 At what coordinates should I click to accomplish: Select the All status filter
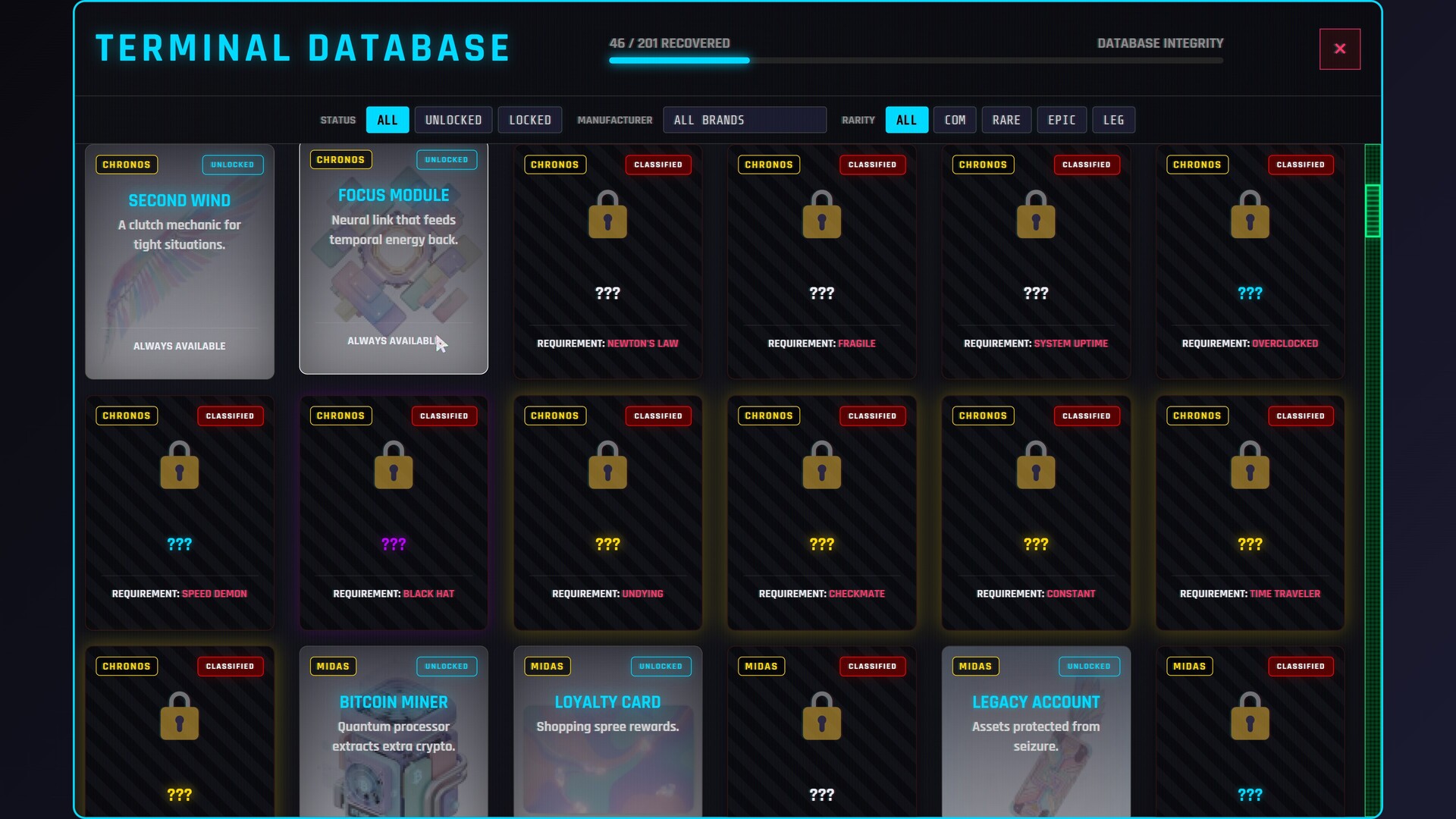pyautogui.click(x=387, y=120)
